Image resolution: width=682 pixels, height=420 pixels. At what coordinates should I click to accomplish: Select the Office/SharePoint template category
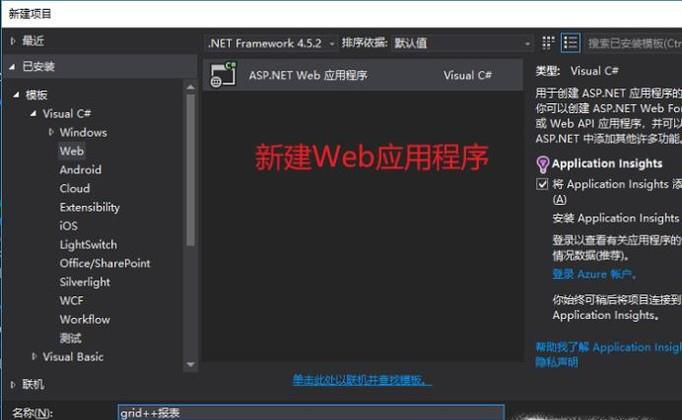click(105, 263)
